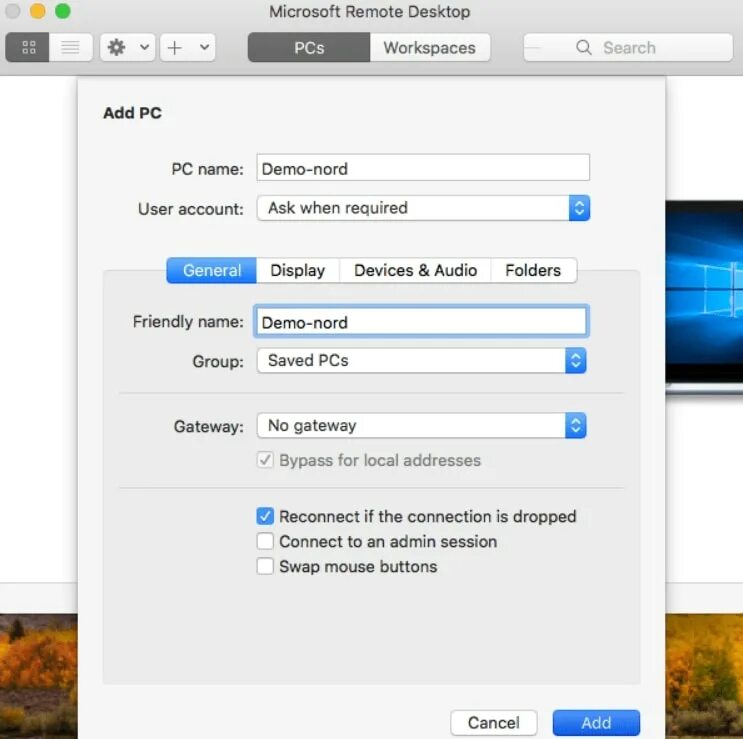This screenshot has height=739, width=743.
Task: Open the Devices & Audio tab
Action: [415, 270]
